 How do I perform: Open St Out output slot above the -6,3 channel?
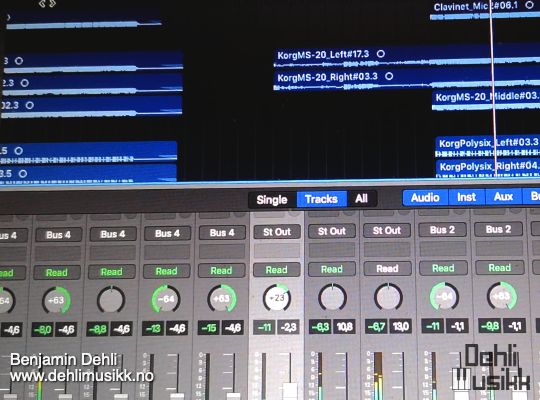click(332, 231)
